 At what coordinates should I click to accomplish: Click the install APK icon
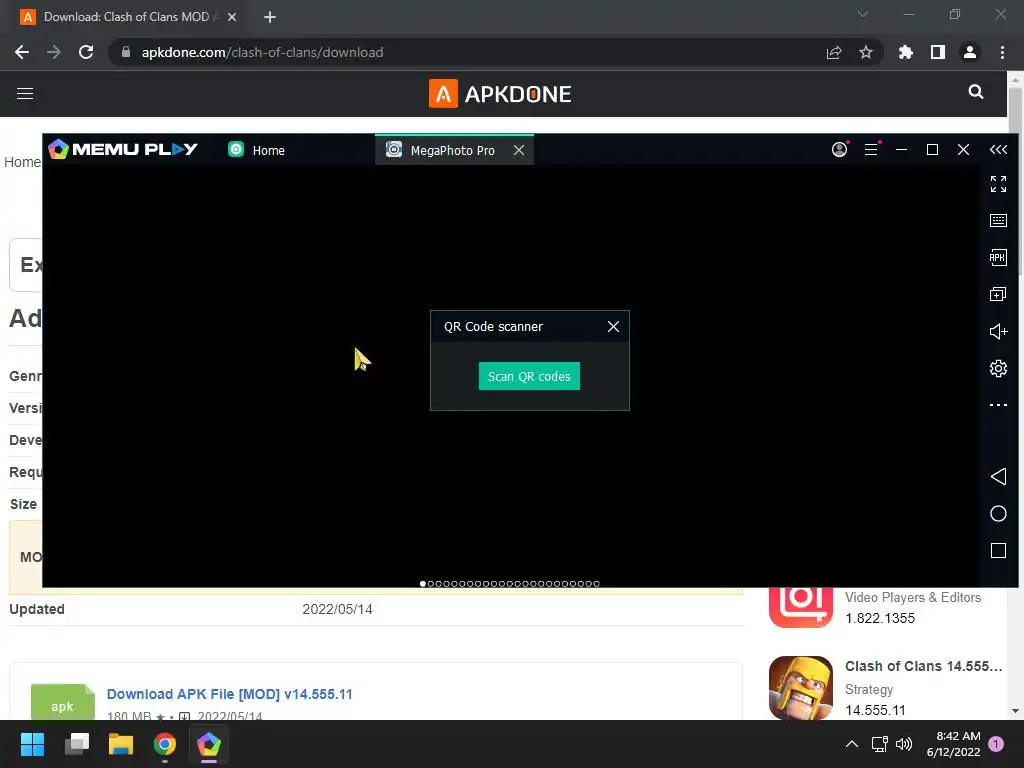998,257
